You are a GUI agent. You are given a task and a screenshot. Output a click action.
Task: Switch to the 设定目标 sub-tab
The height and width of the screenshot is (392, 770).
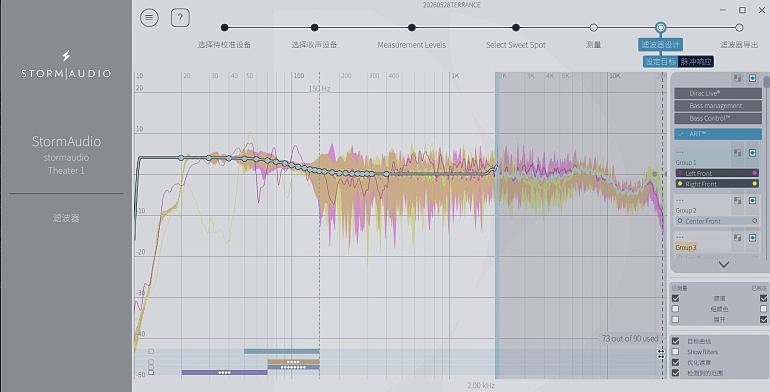(660, 61)
